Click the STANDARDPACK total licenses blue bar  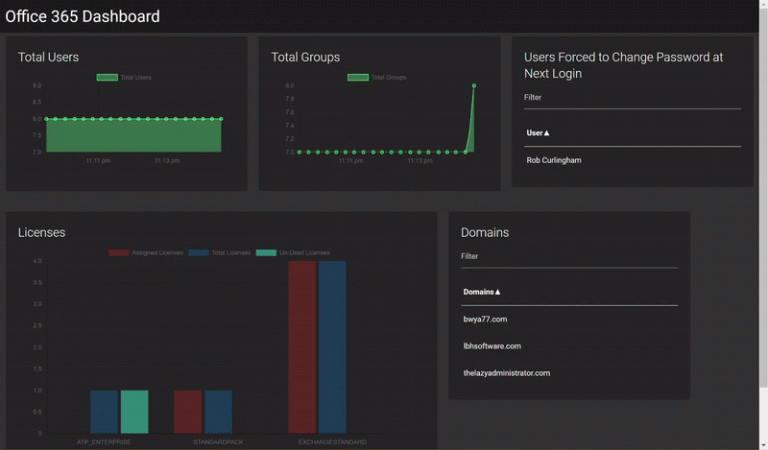click(218, 412)
